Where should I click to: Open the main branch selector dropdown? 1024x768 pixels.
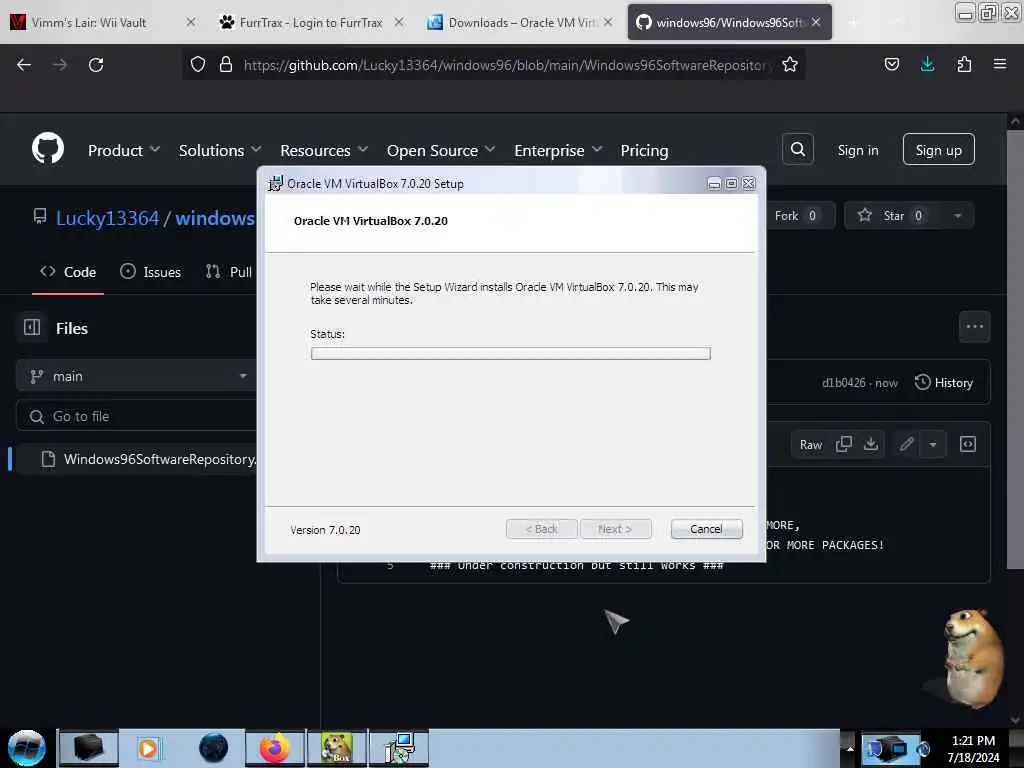coord(136,376)
